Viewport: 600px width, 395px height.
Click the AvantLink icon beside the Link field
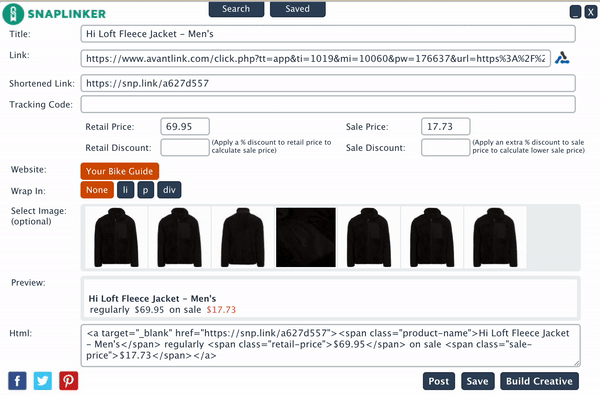point(562,58)
